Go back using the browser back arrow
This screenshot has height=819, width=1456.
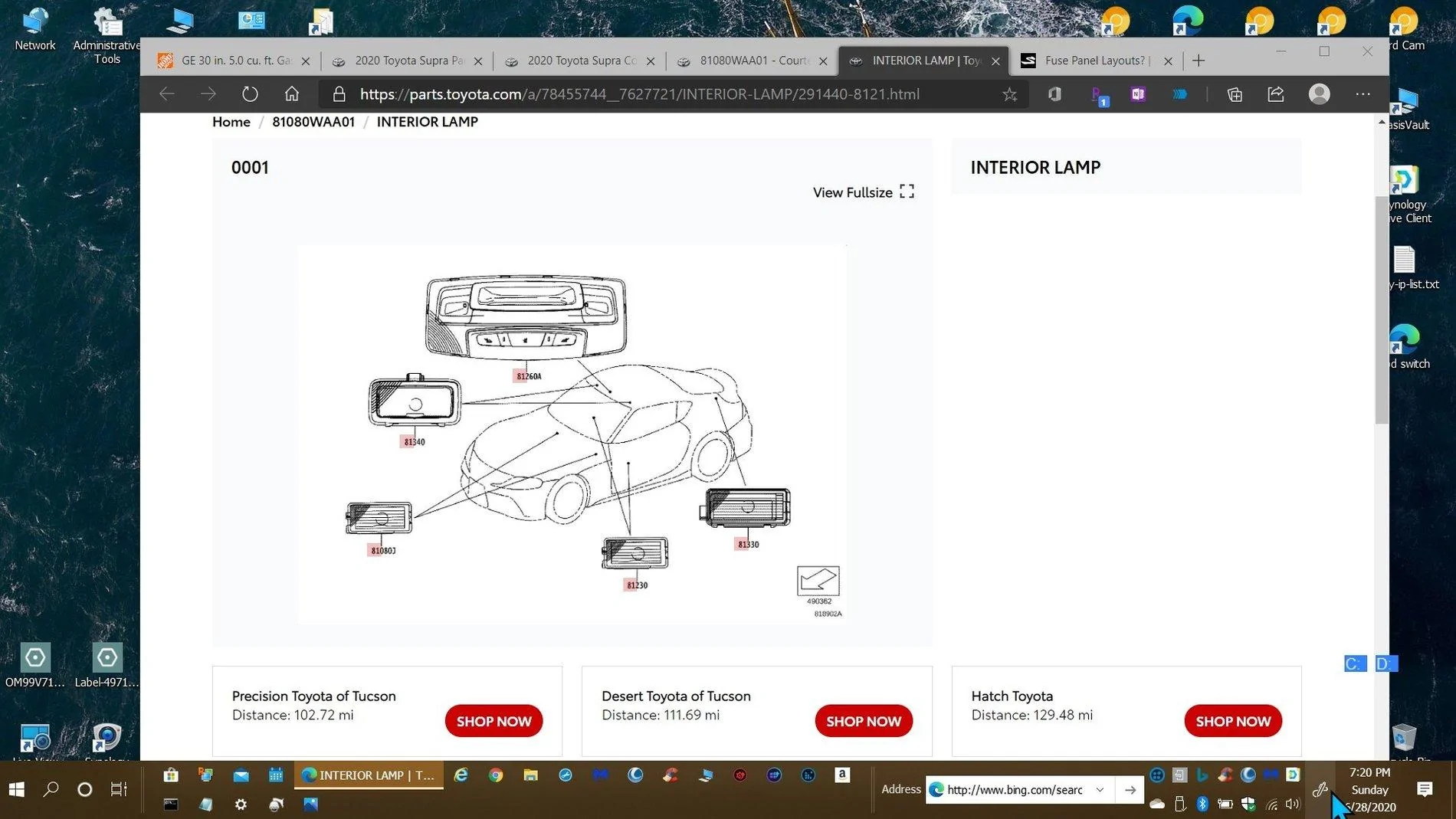point(166,94)
